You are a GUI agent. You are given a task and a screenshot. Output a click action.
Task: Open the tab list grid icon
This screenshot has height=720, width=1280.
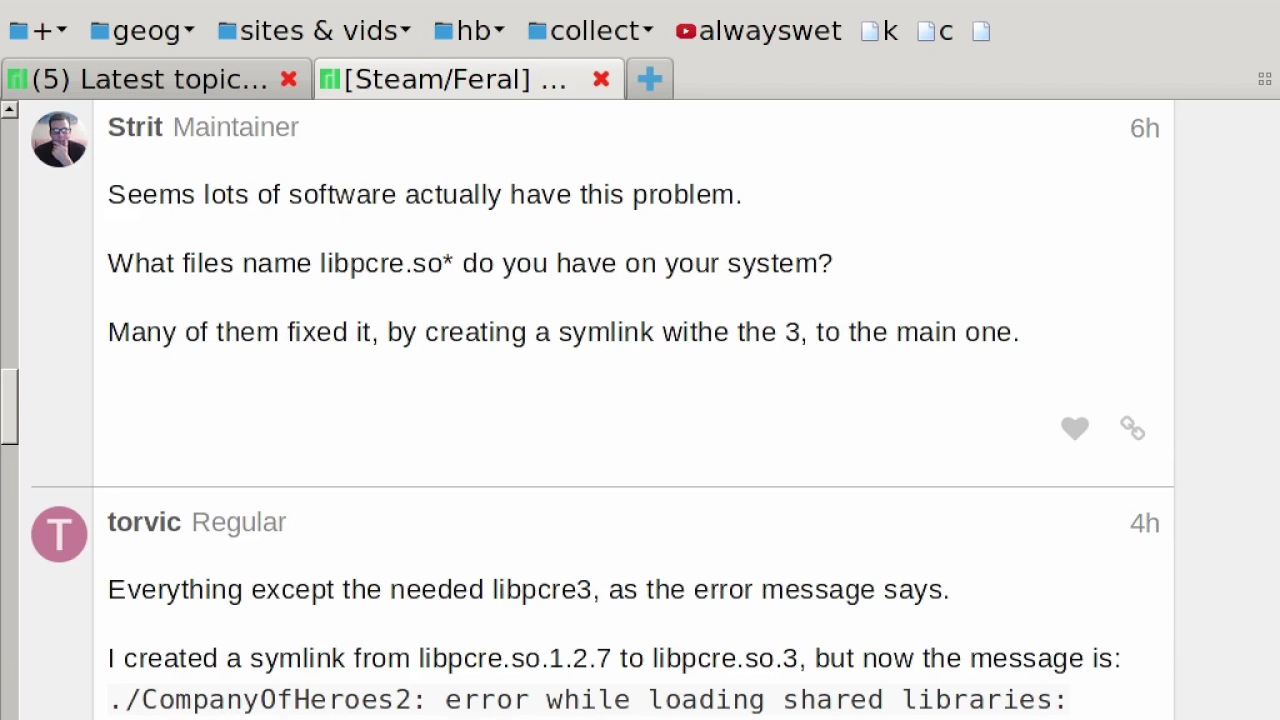pos(1265,79)
